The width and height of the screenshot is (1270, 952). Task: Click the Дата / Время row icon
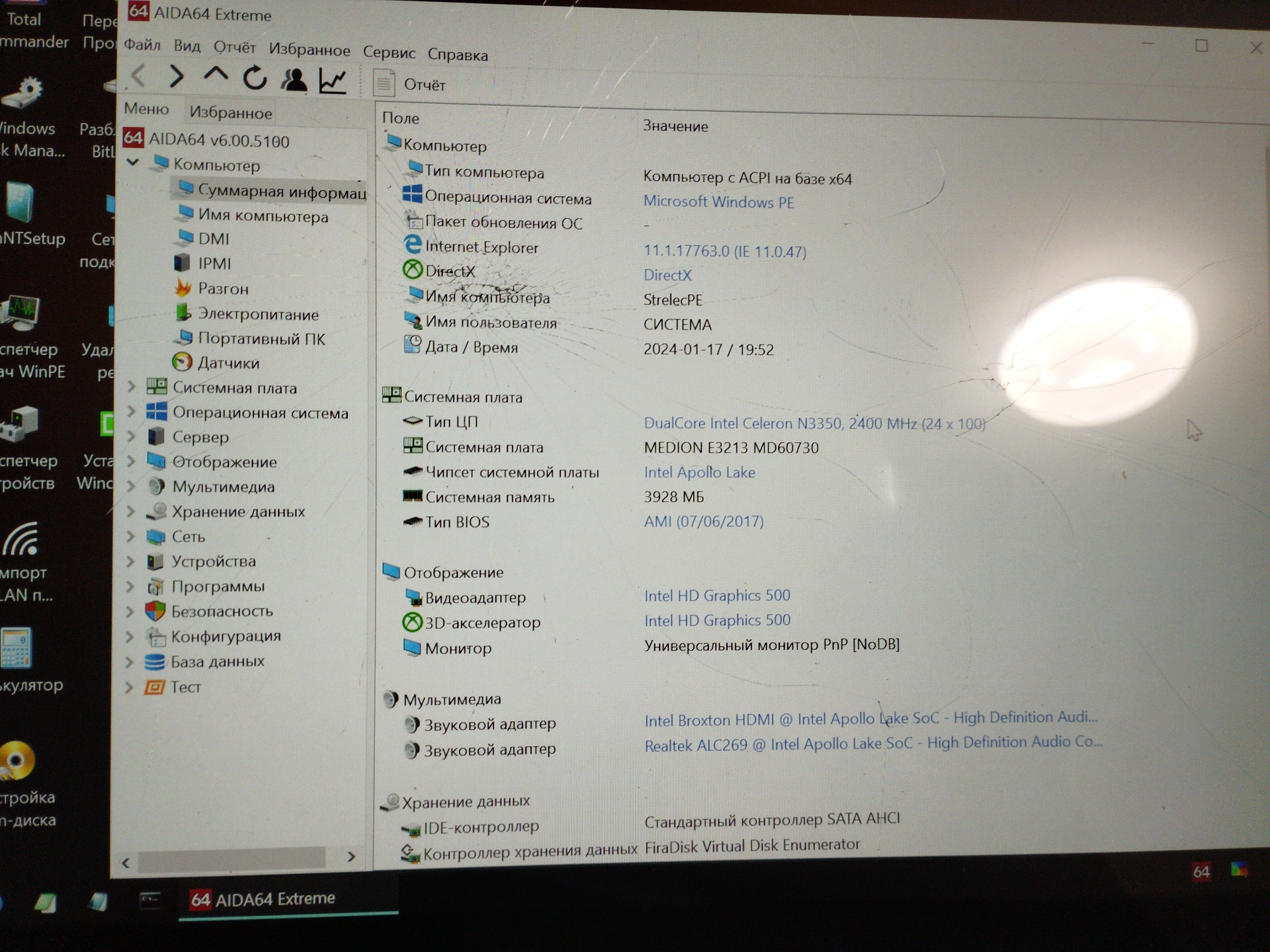pyautogui.click(x=412, y=345)
